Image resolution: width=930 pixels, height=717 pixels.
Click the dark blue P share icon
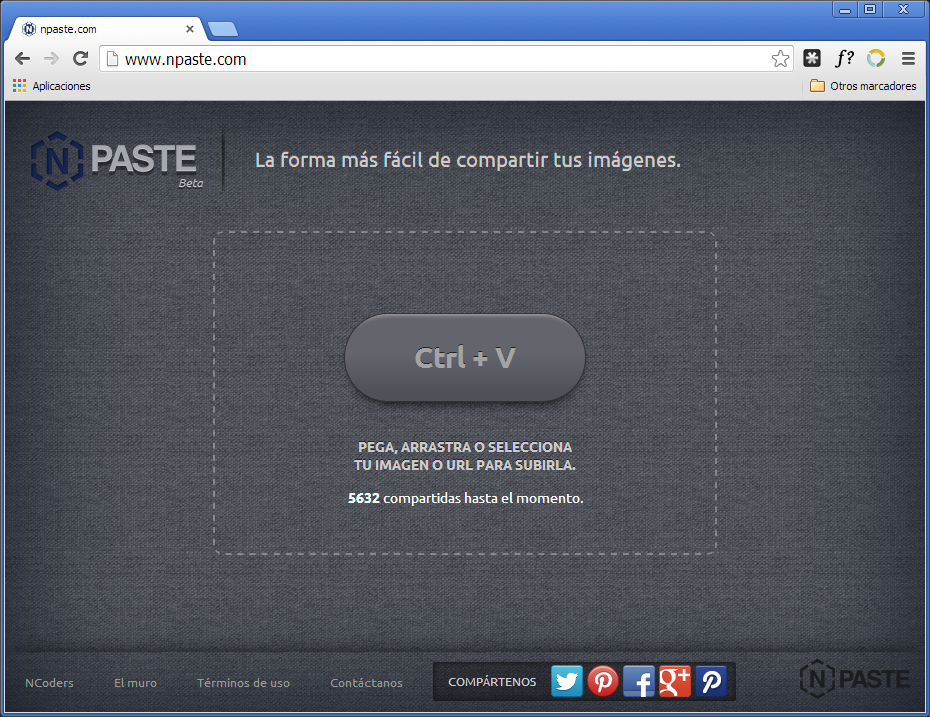point(711,681)
